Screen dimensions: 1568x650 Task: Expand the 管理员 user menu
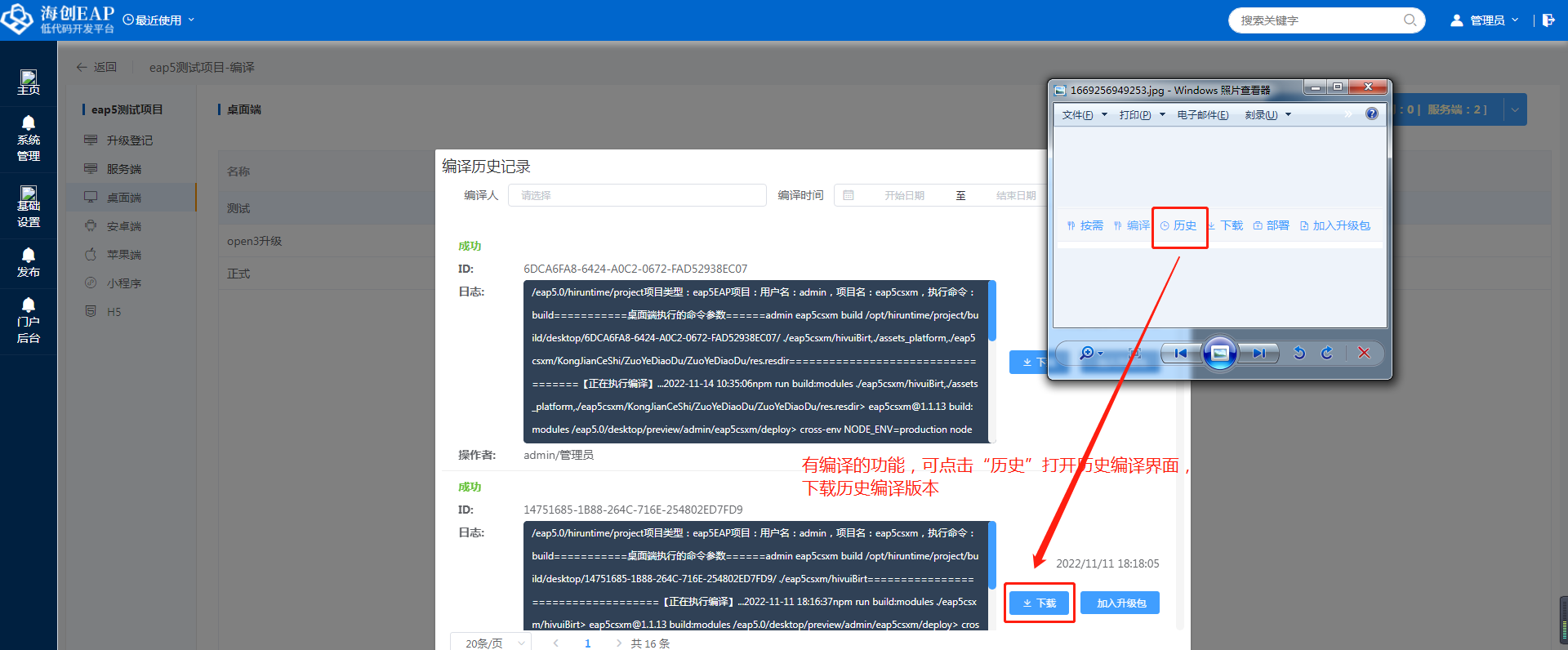1485,20
